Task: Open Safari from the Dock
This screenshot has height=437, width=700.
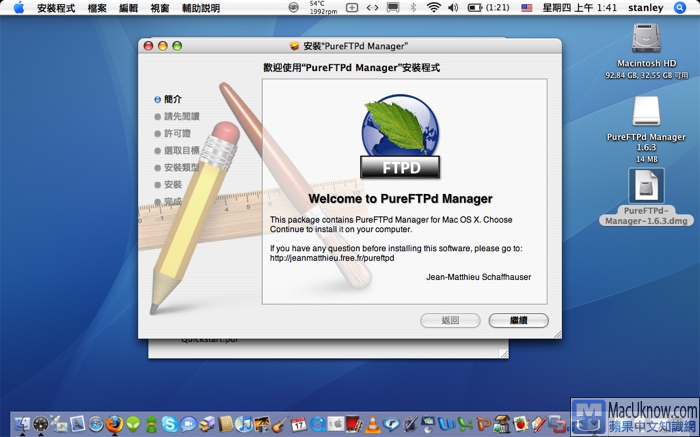Action: (x=96, y=424)
